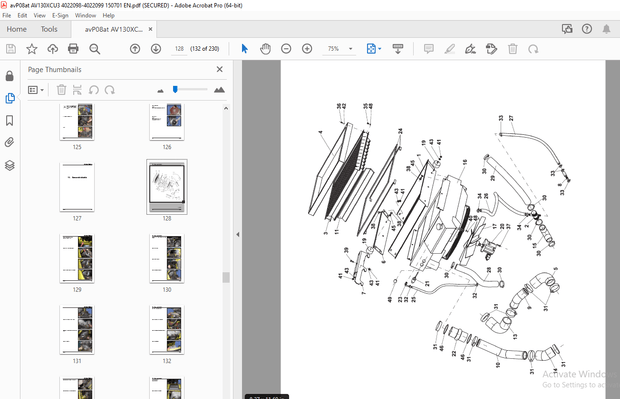The height and width of the screenshot is (399, 620).
Task: Select page 126 thumbnail
Action: [x=167, y=122]
